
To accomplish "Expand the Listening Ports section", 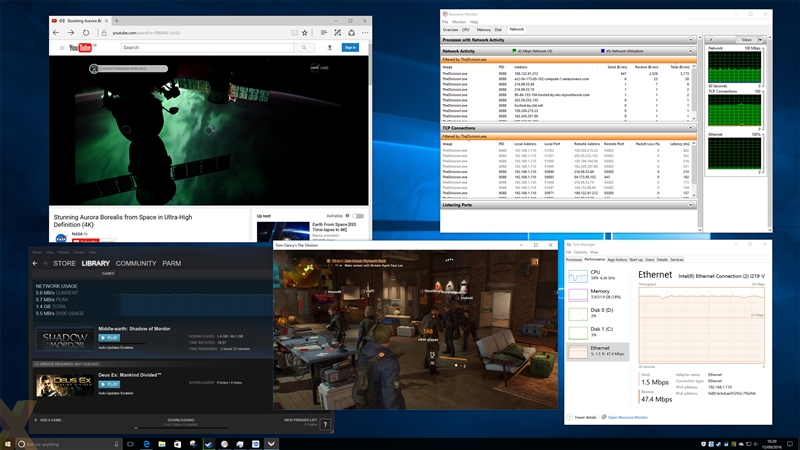I will click(x=690, y=205).
